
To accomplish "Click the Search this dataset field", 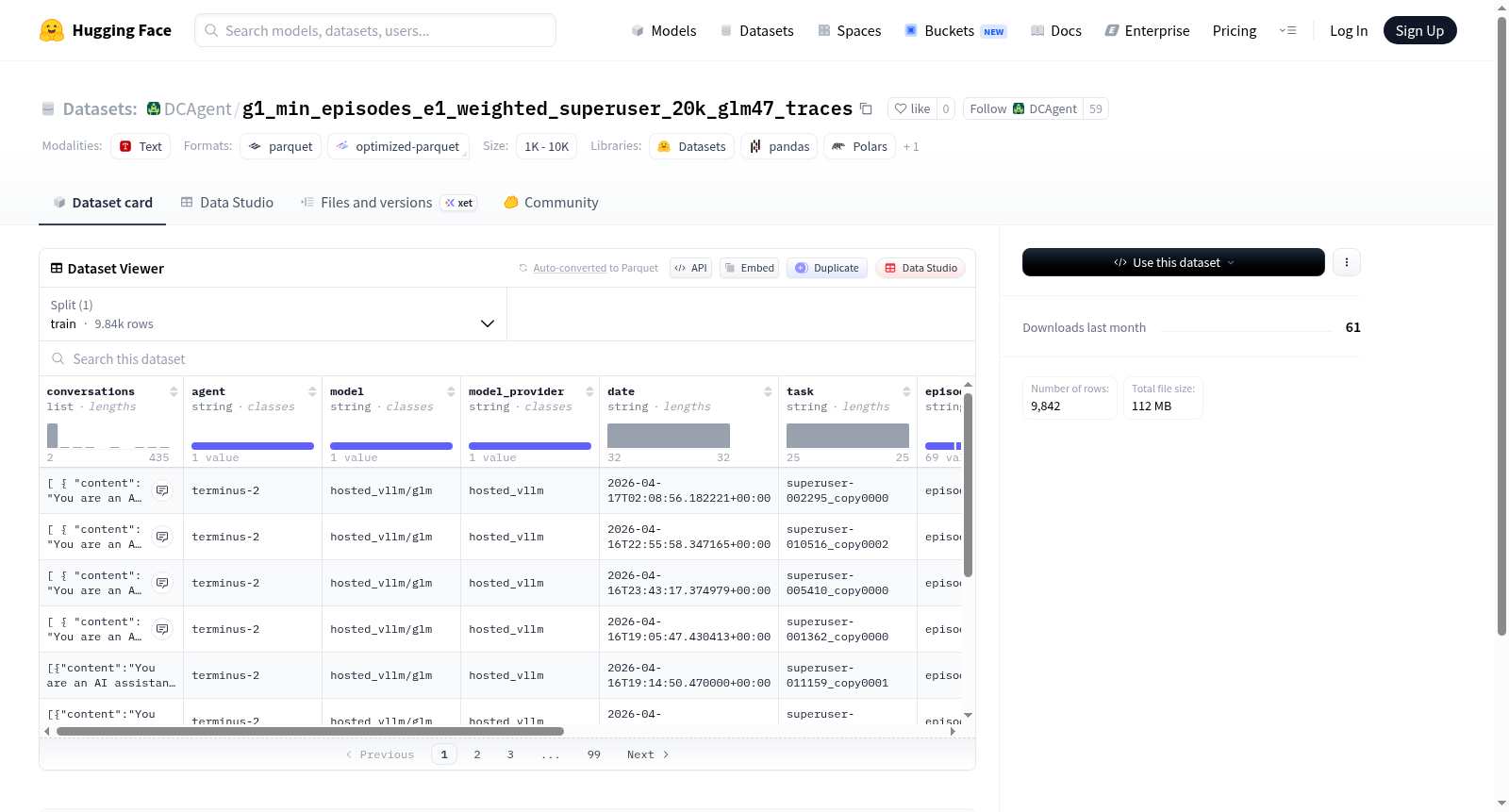I will pyautogui.click(x=507, y=358).
